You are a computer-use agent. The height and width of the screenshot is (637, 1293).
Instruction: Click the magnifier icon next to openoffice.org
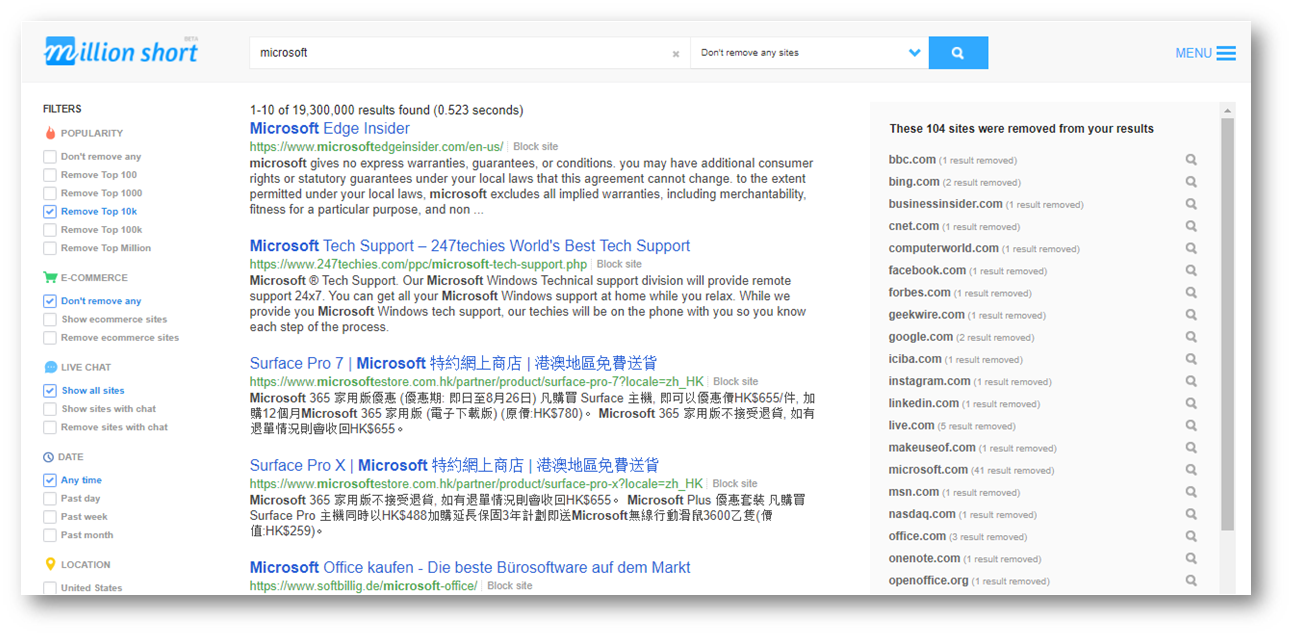pyautogui.click(x=1191, y=580)
